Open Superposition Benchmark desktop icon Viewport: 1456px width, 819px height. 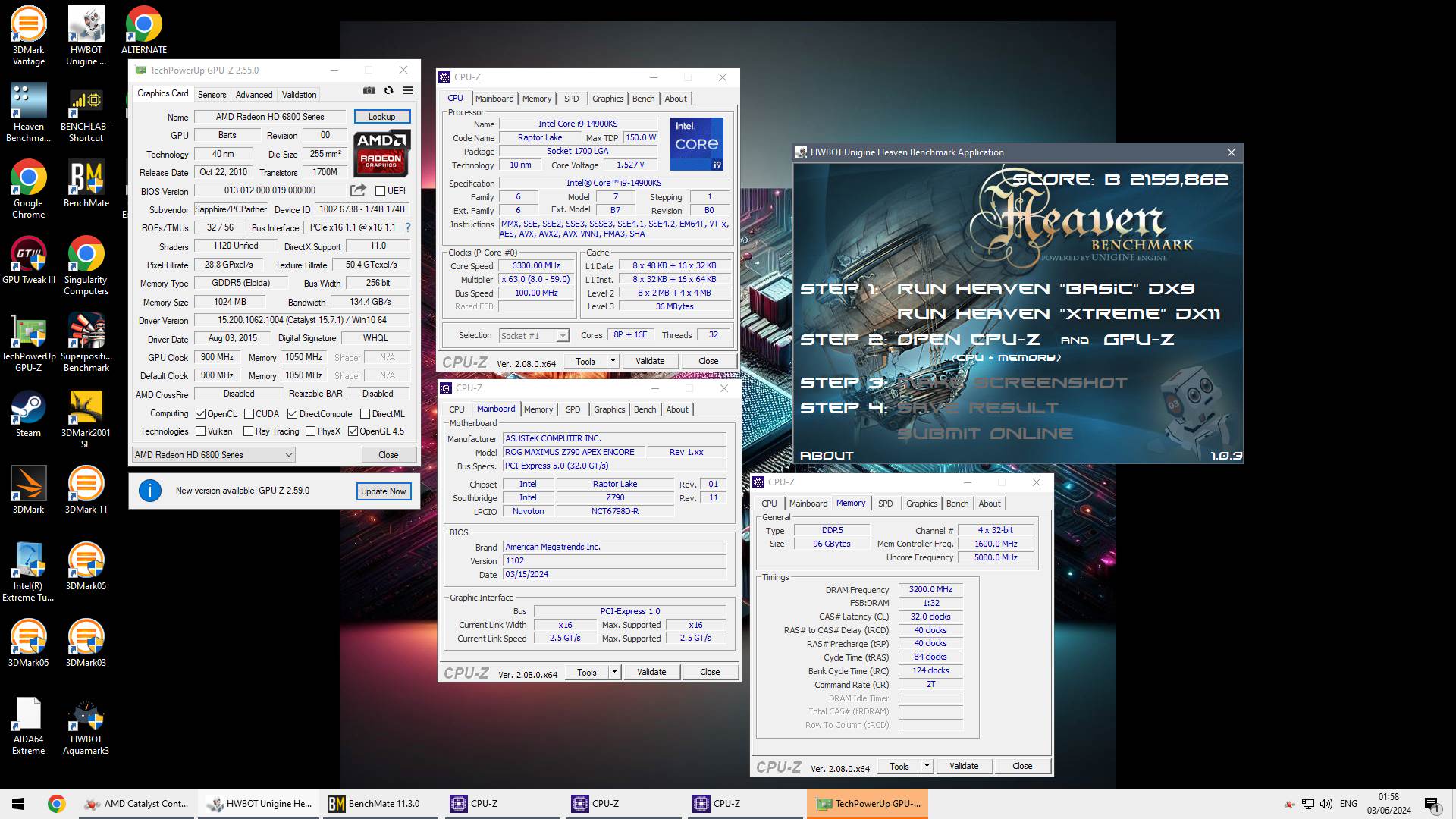tap(86, 342)
